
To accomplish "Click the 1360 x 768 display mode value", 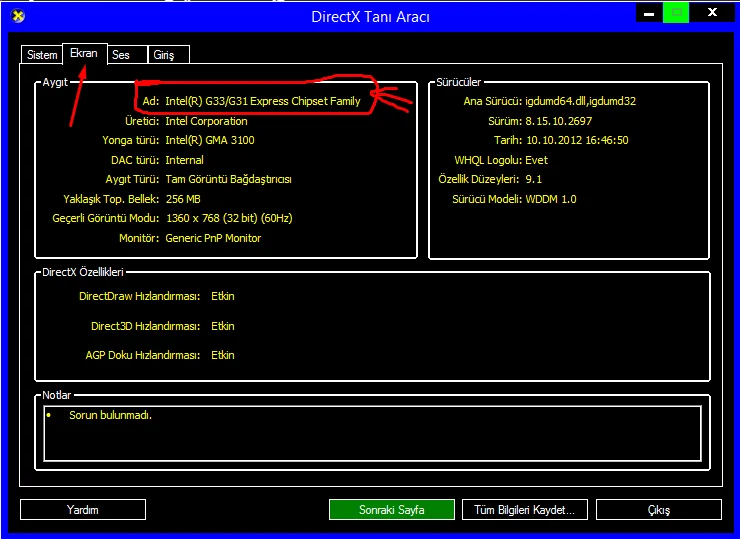I will pyautogui.click(x=229, y=218).
